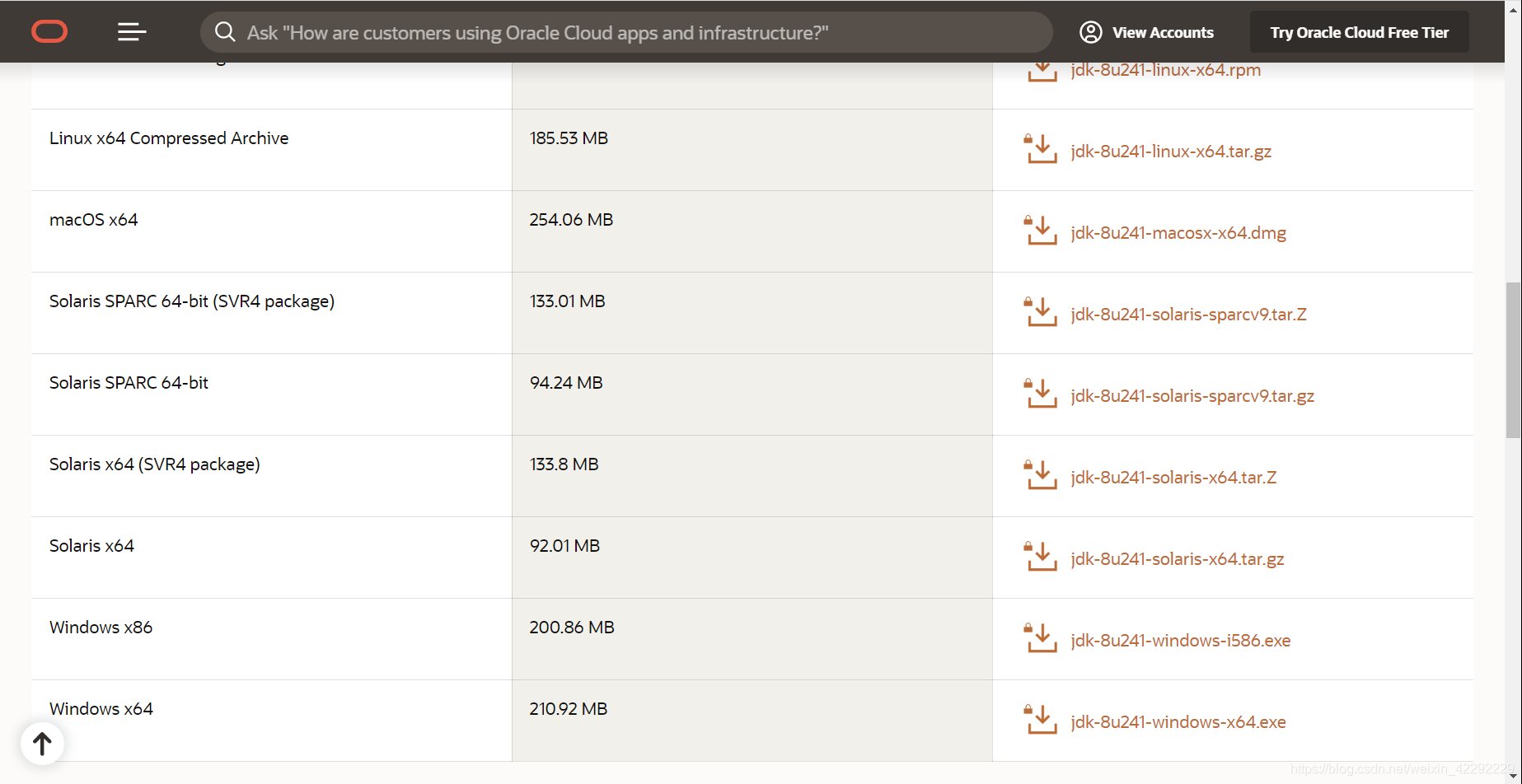Download jdk-8u241-macosx-x64.dmg link
Viewport: 1522px width, 784px height.
pos(1178,233)
